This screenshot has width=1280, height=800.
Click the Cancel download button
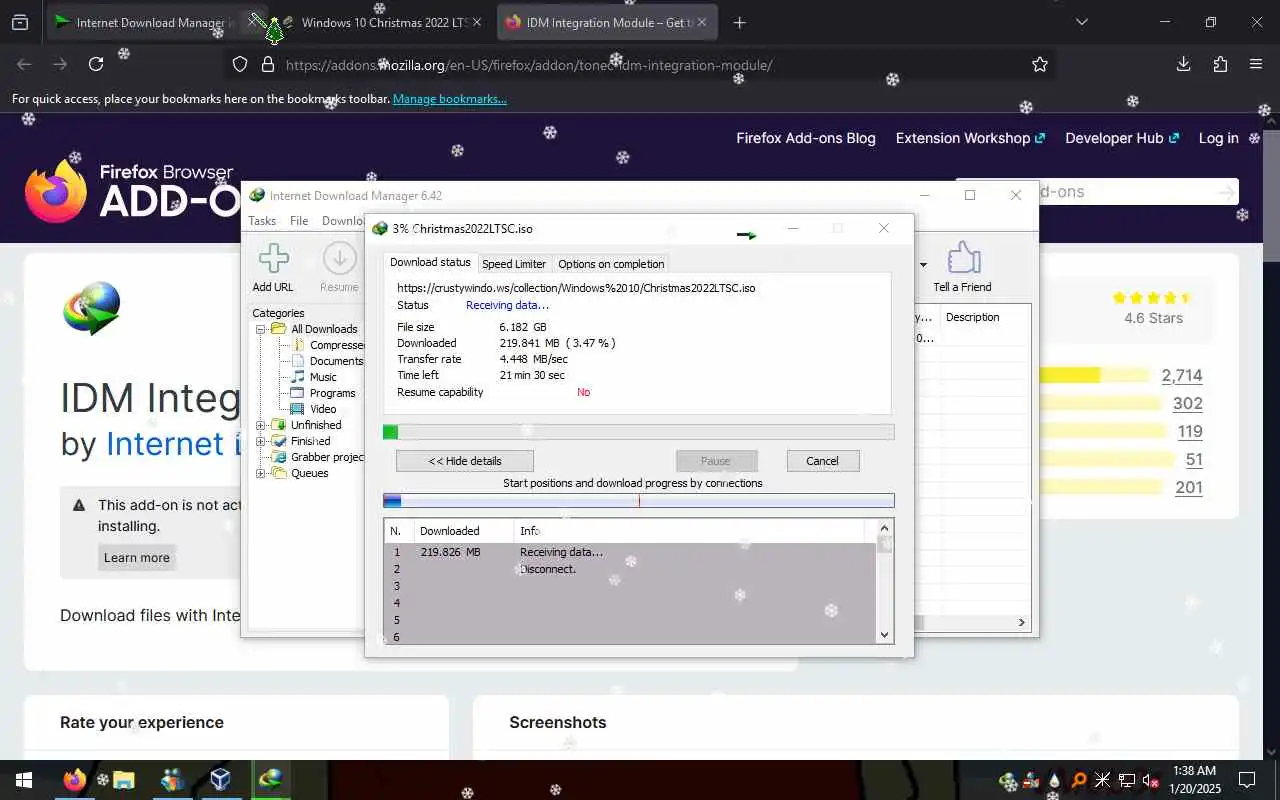coord(822,461)
